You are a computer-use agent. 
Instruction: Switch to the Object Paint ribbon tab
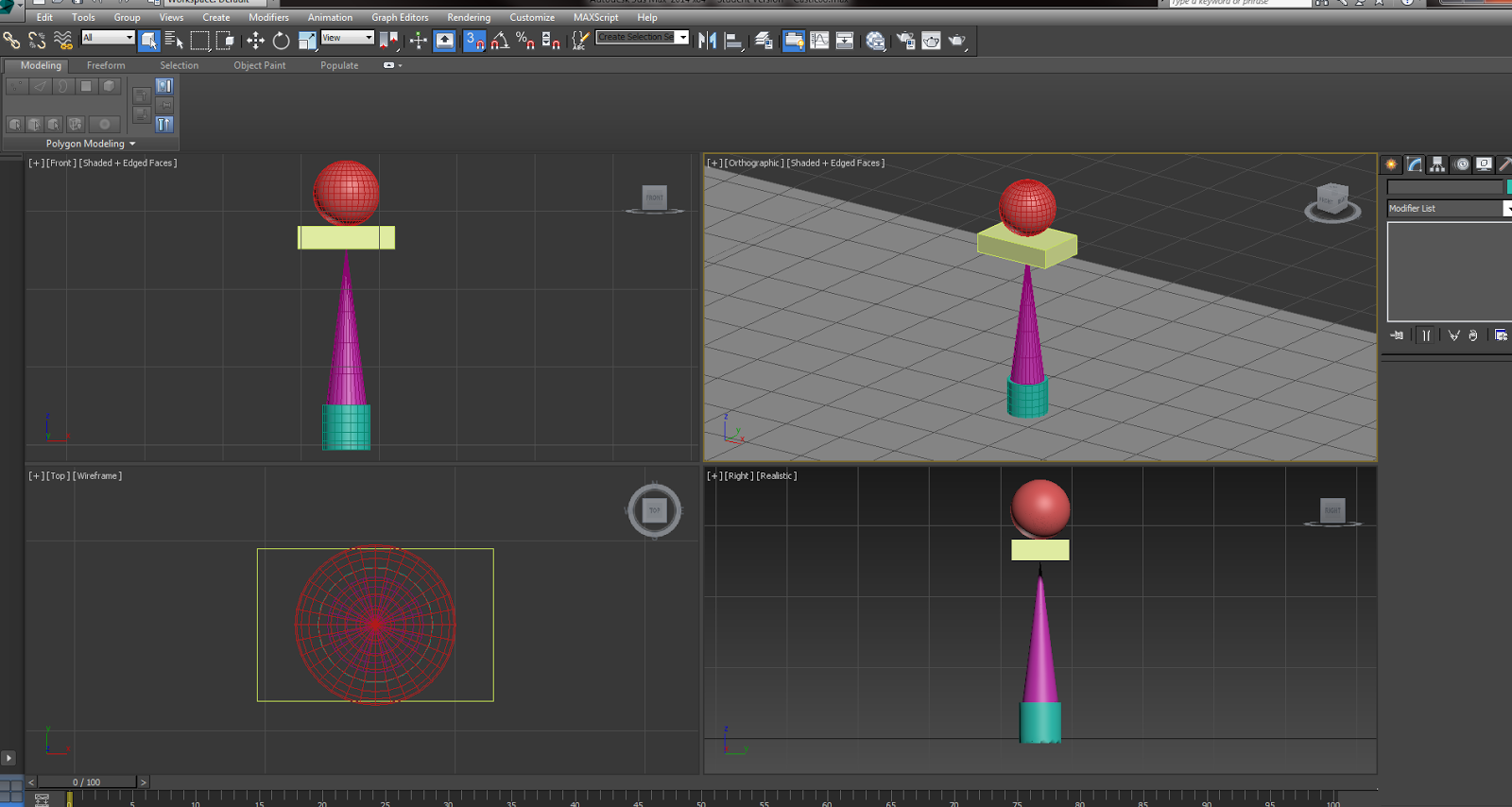[x=260, y=65]
